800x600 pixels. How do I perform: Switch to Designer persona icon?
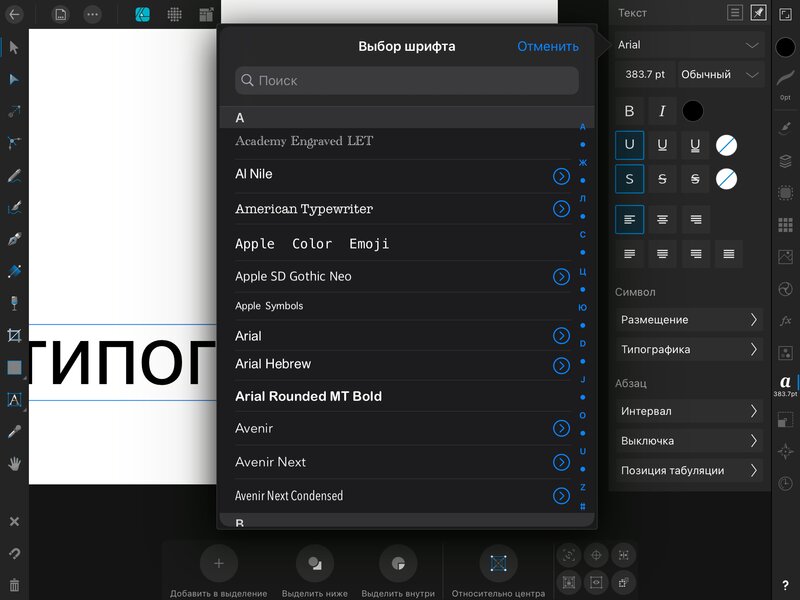142,14
